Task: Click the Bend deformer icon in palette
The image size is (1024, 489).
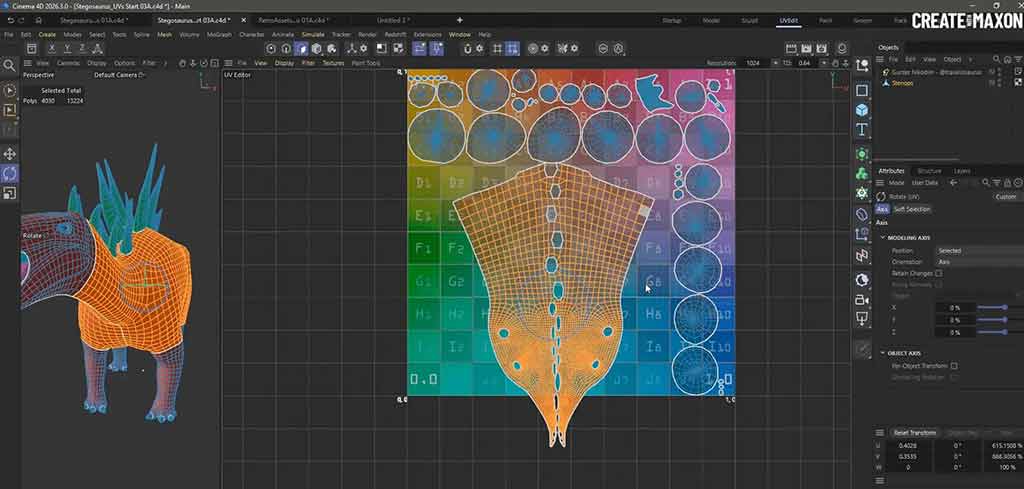Action: pyautogui.click(x=862, y=214)
